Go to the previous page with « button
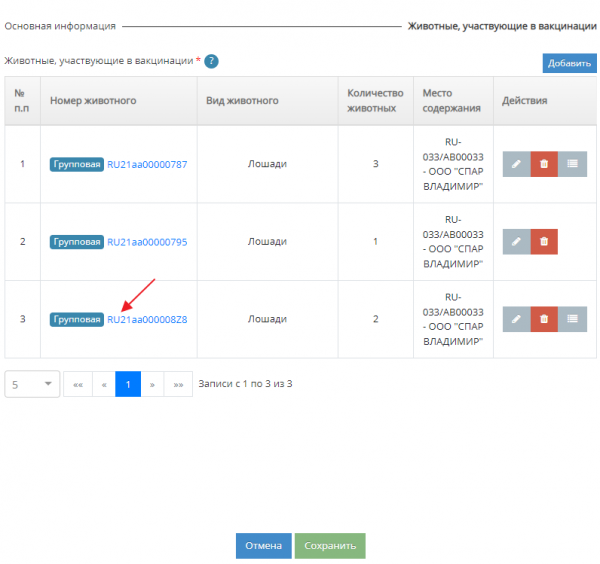Viewport: 600px width, 564px height. (x=104, y=384)
